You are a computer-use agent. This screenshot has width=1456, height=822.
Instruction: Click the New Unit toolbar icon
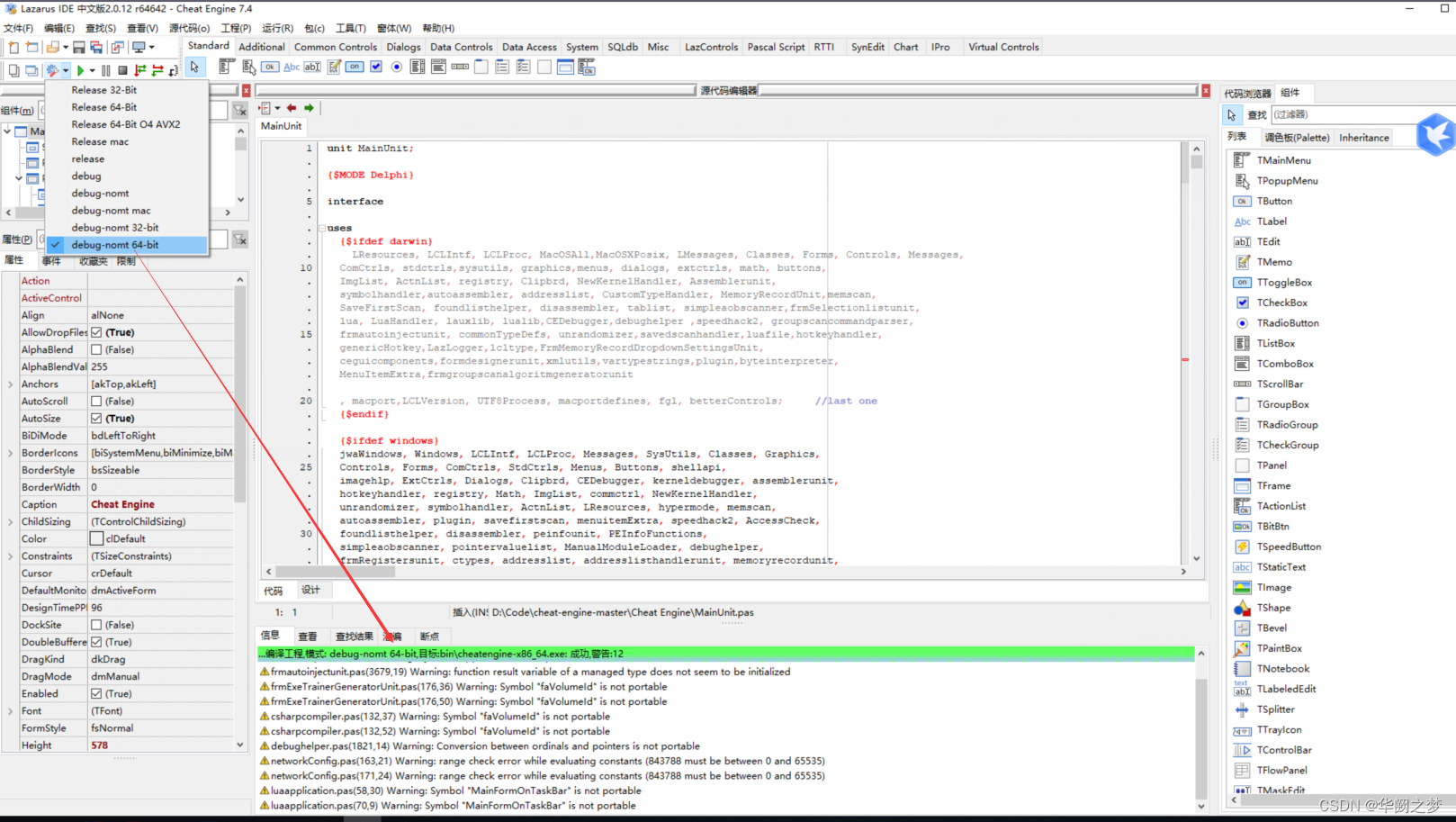(x=13, y=47)
